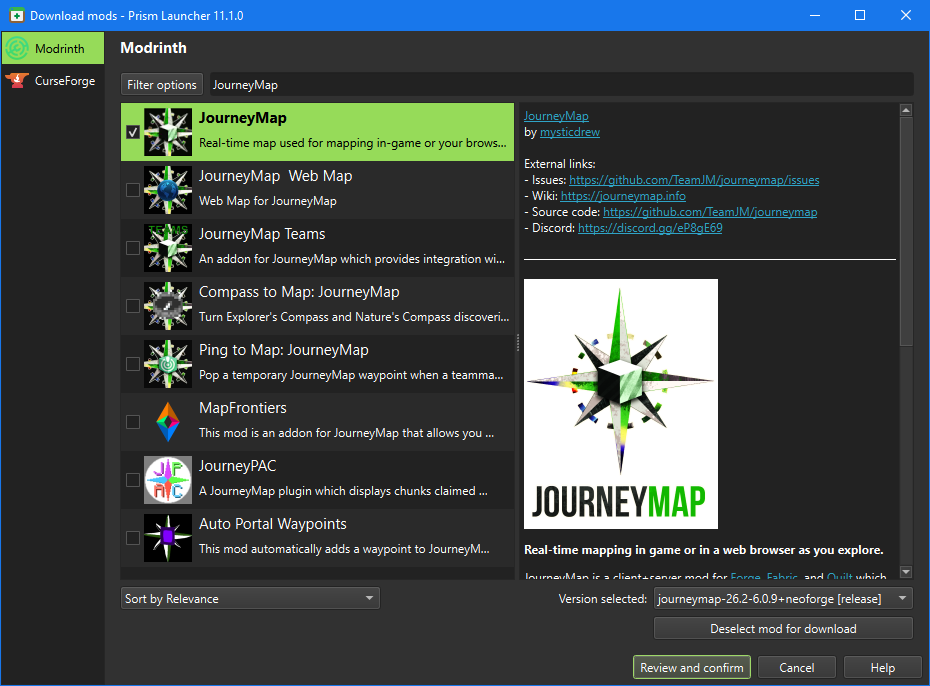
Task: Select the Compass to Map: JourneyMap title
Action: tap(300, 292)
